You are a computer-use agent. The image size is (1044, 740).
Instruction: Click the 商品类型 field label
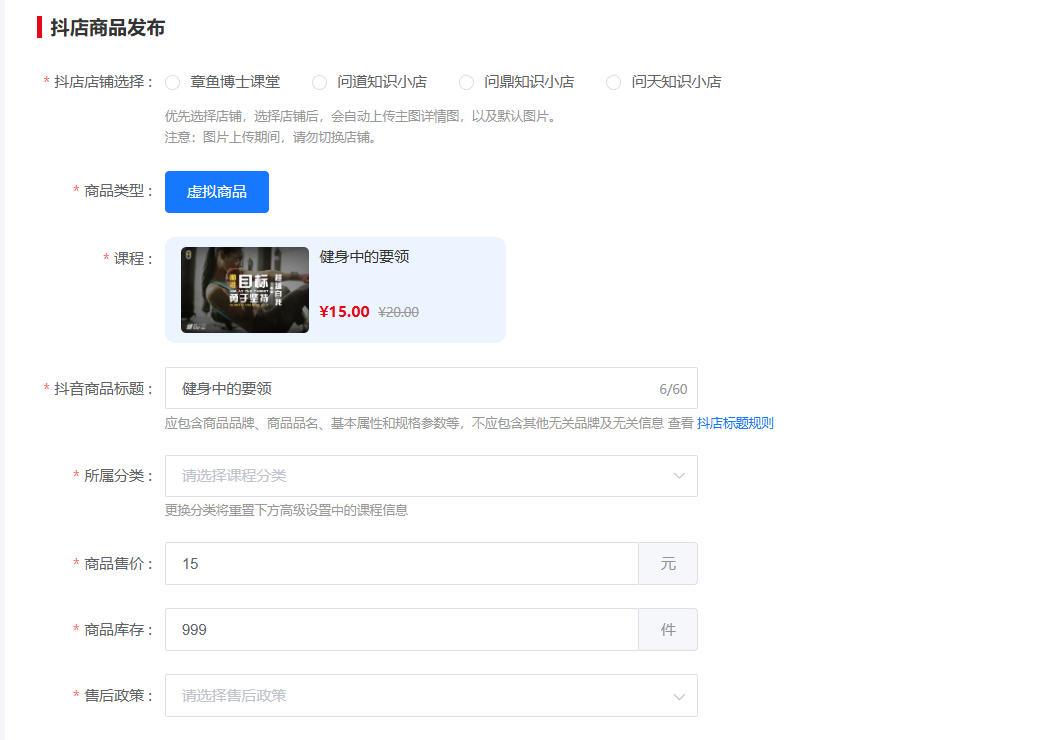tap(119, 191)
